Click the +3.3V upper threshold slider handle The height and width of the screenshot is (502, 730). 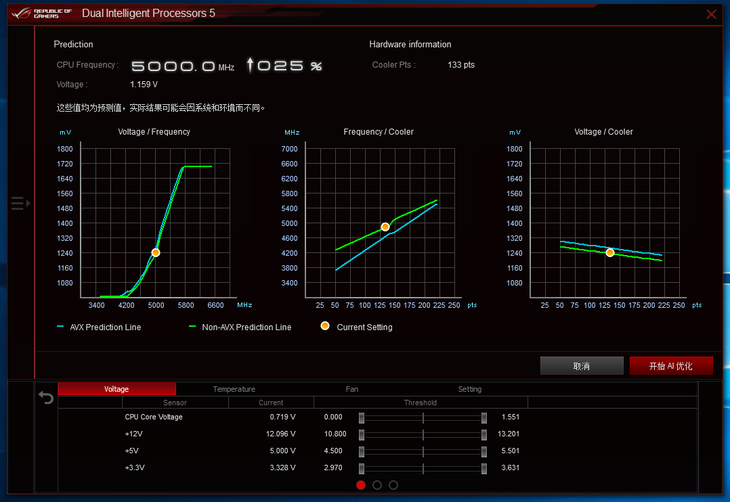click(x=484, y=468)
